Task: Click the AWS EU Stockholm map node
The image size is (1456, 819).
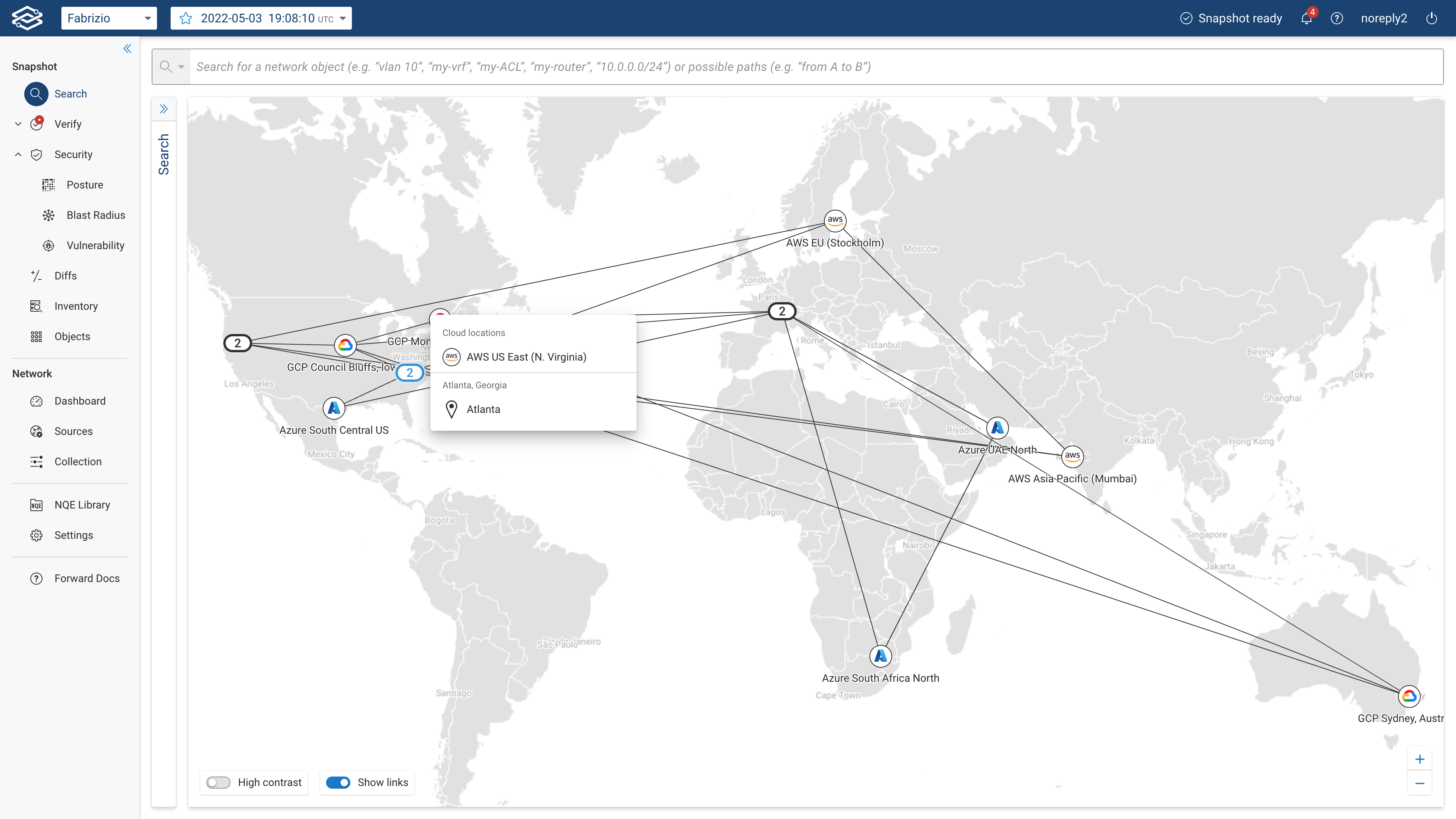Action: pos(835,220)
